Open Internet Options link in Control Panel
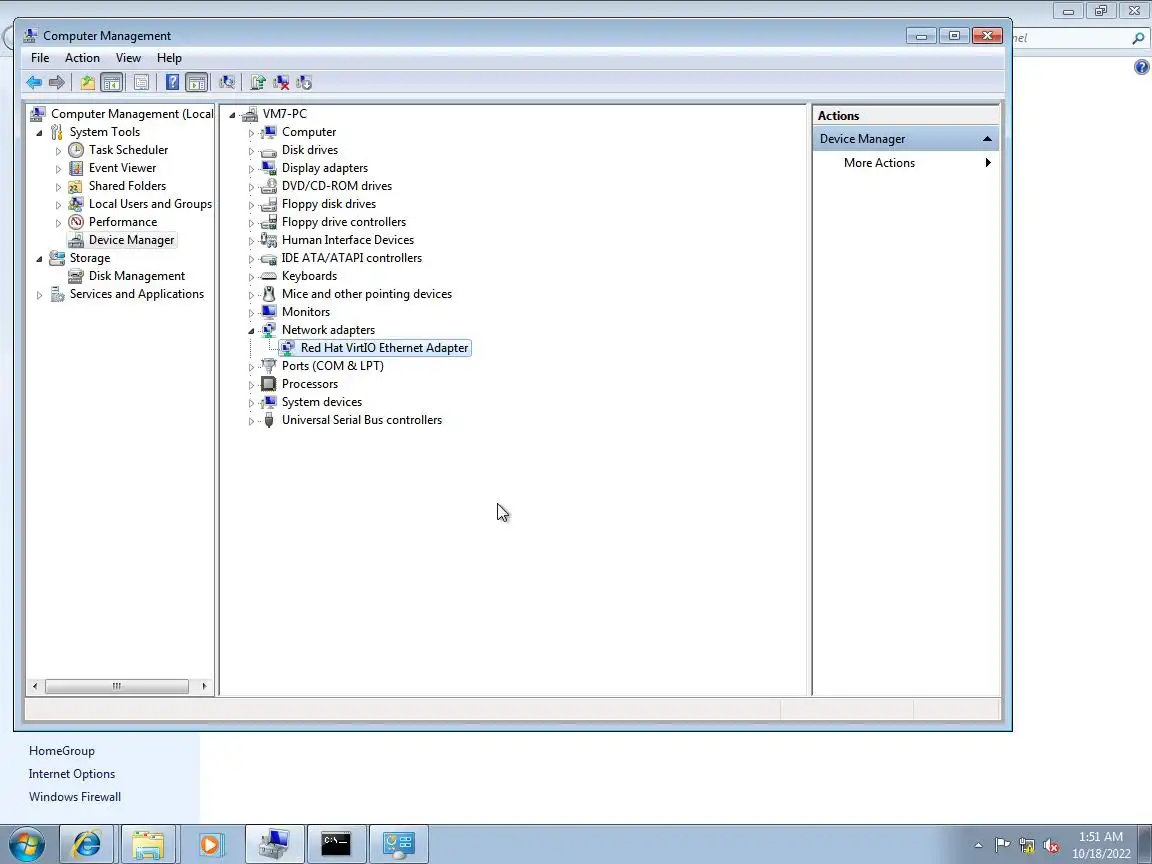Viewport: 1152px width, 864px height. click(x=72, y=774)
